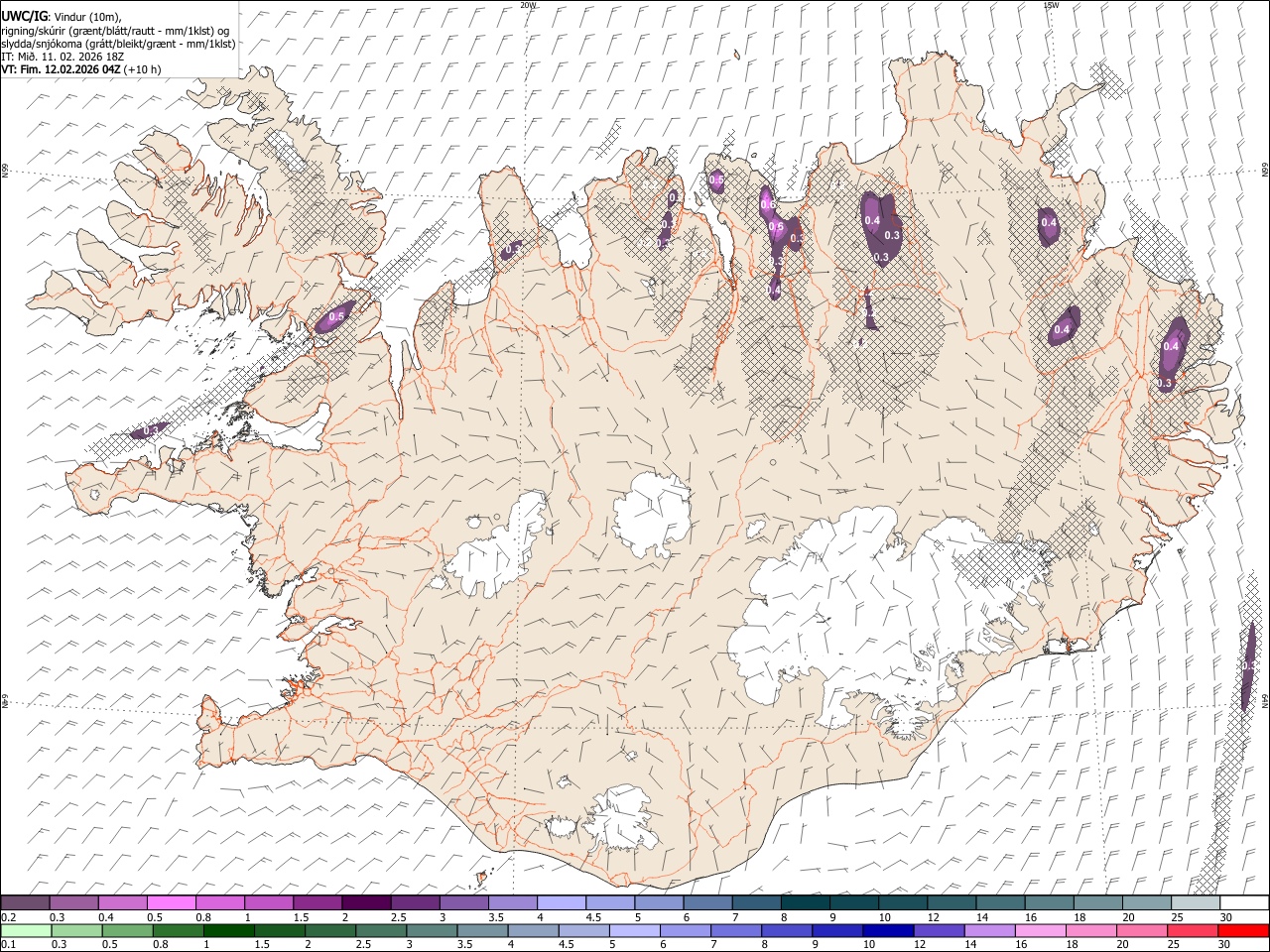Click the 'VT: Fim. 12.02.2026 04Z' valid time line
Viewport: 1270px width, 952px height.
[62, 69]
